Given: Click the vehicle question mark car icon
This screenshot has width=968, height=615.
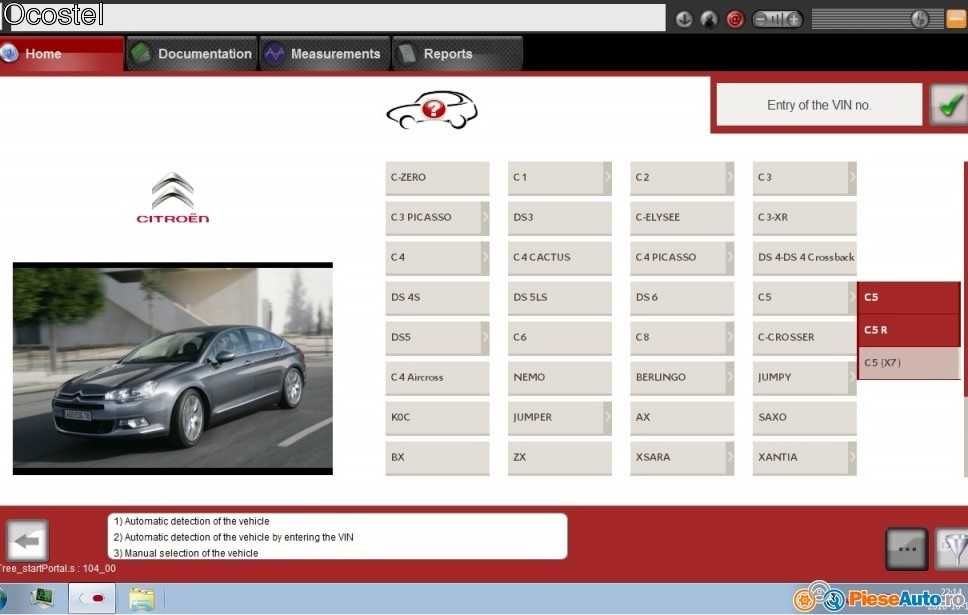Looking at the screenshot, I should click(x=432, y=111).
